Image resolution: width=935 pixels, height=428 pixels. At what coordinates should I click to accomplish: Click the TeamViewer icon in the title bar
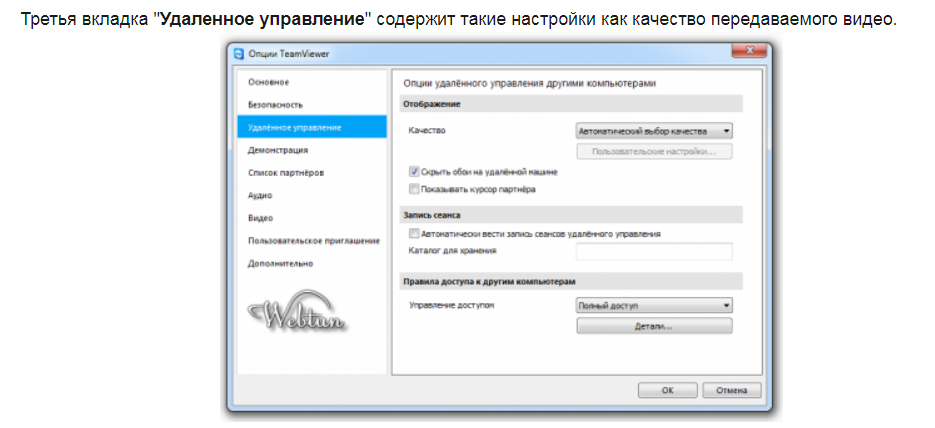(239, 54)
